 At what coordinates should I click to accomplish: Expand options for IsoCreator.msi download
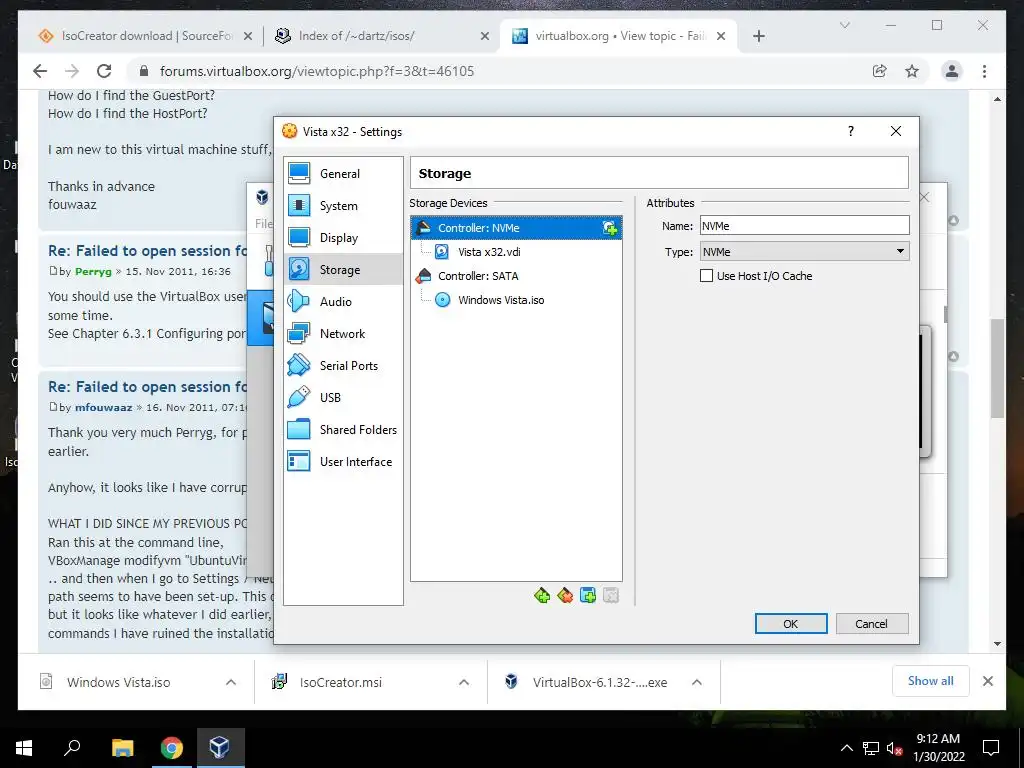pyautogui.click(x=464, y=682)
